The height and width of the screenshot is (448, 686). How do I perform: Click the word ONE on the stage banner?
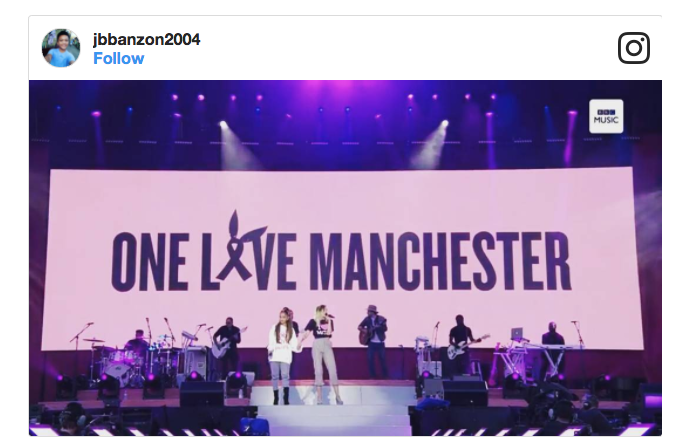tap(150, 262)
